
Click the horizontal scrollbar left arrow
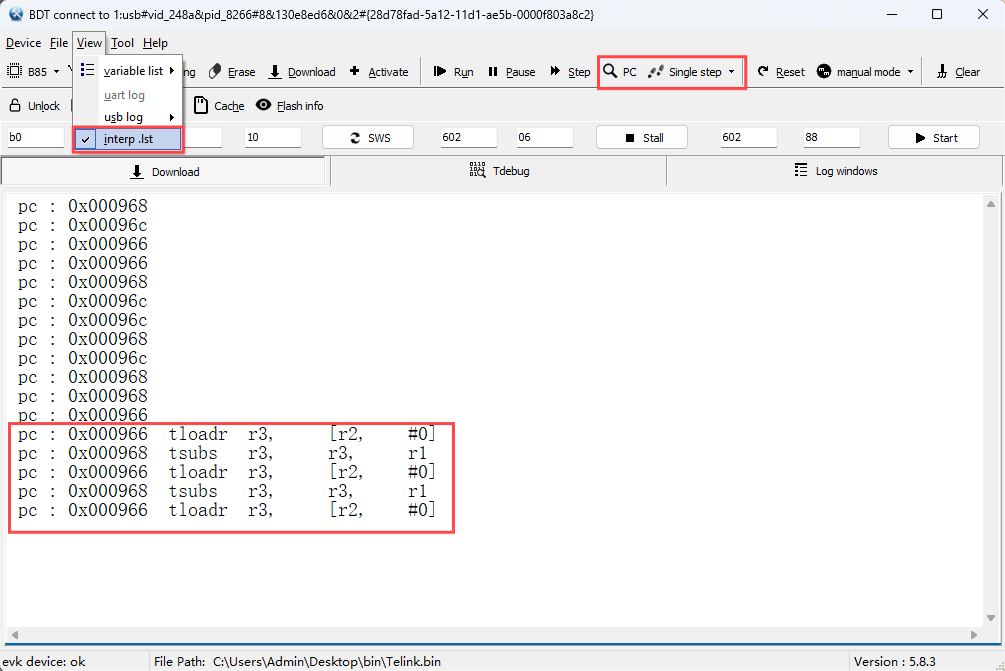tap(15, 634)
